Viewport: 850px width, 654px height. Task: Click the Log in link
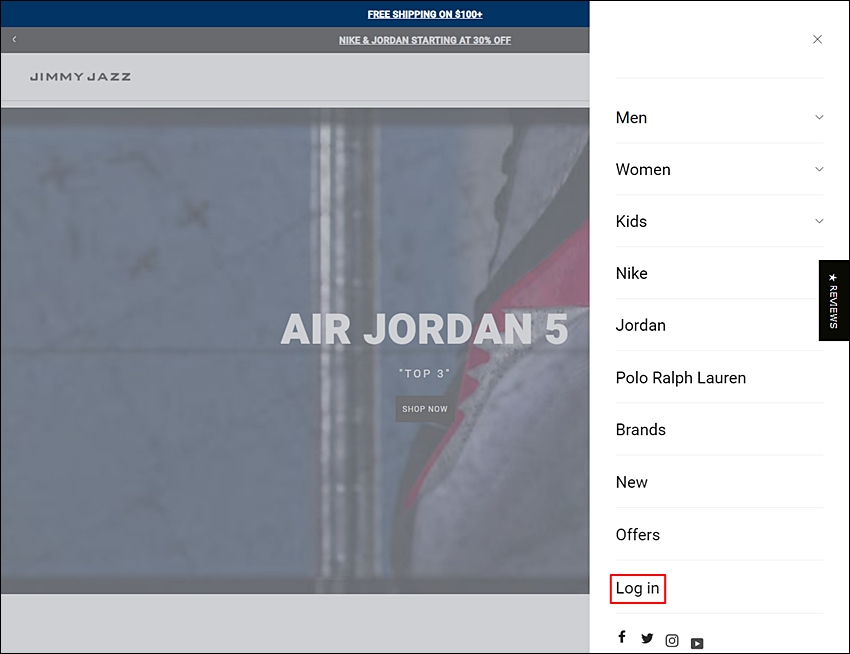point(638,588)
